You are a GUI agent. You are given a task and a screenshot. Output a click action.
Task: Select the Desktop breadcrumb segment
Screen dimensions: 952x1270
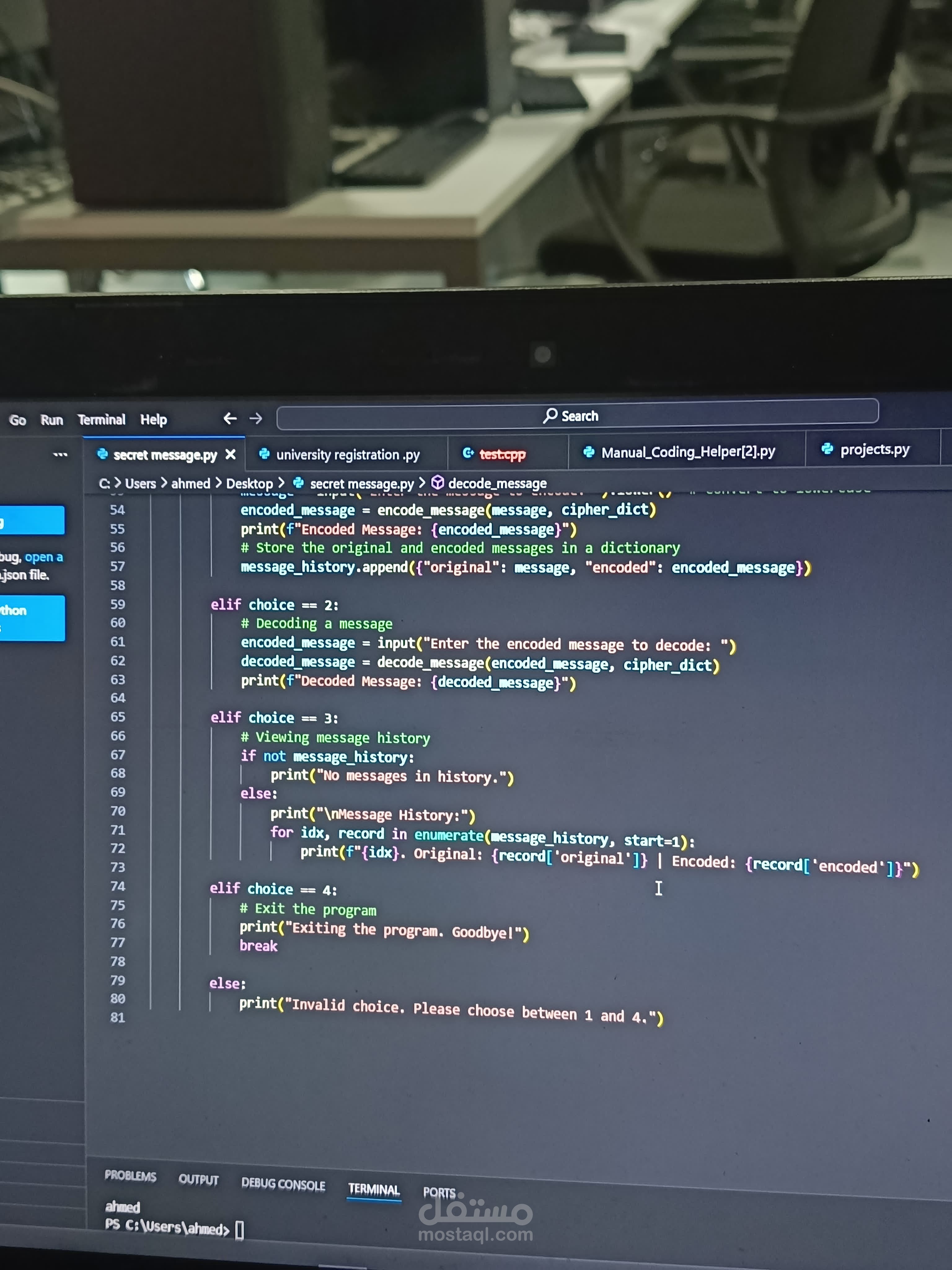click(x=249, y=483)
